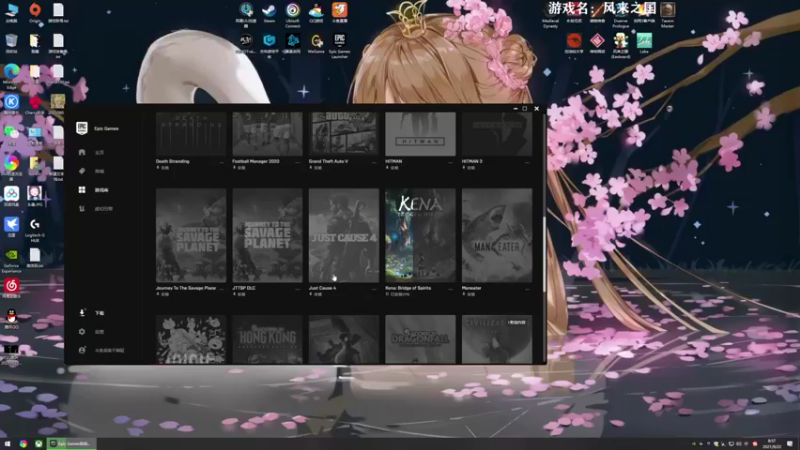Screen dimensions: 800x450
Task: Open the Just Cause 4 game cover
Action: 344,235
